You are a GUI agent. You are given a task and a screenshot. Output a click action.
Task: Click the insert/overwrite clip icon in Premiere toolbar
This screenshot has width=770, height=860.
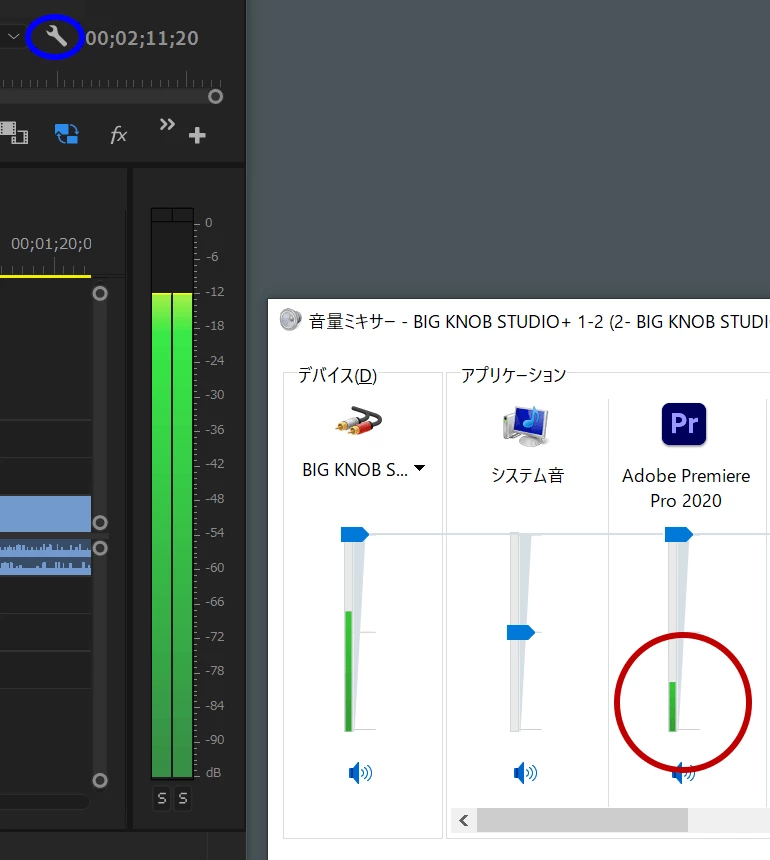click(x=14, y=133)
